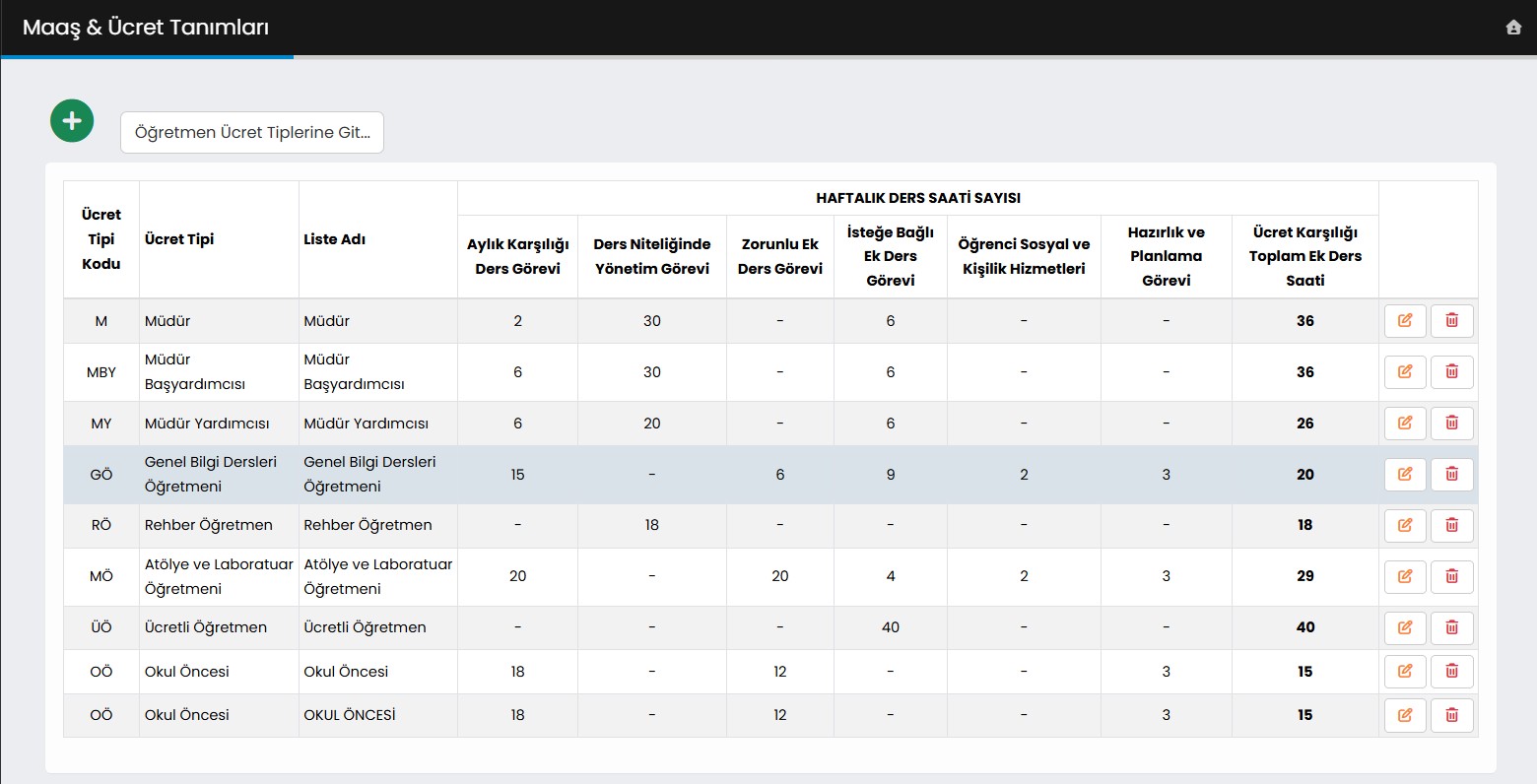This screenshot has height=784, width=1537.
Task: Delete the GÖ Genel Bilgi Dersleri Öğretmeni row
Action: [1452, 475]
